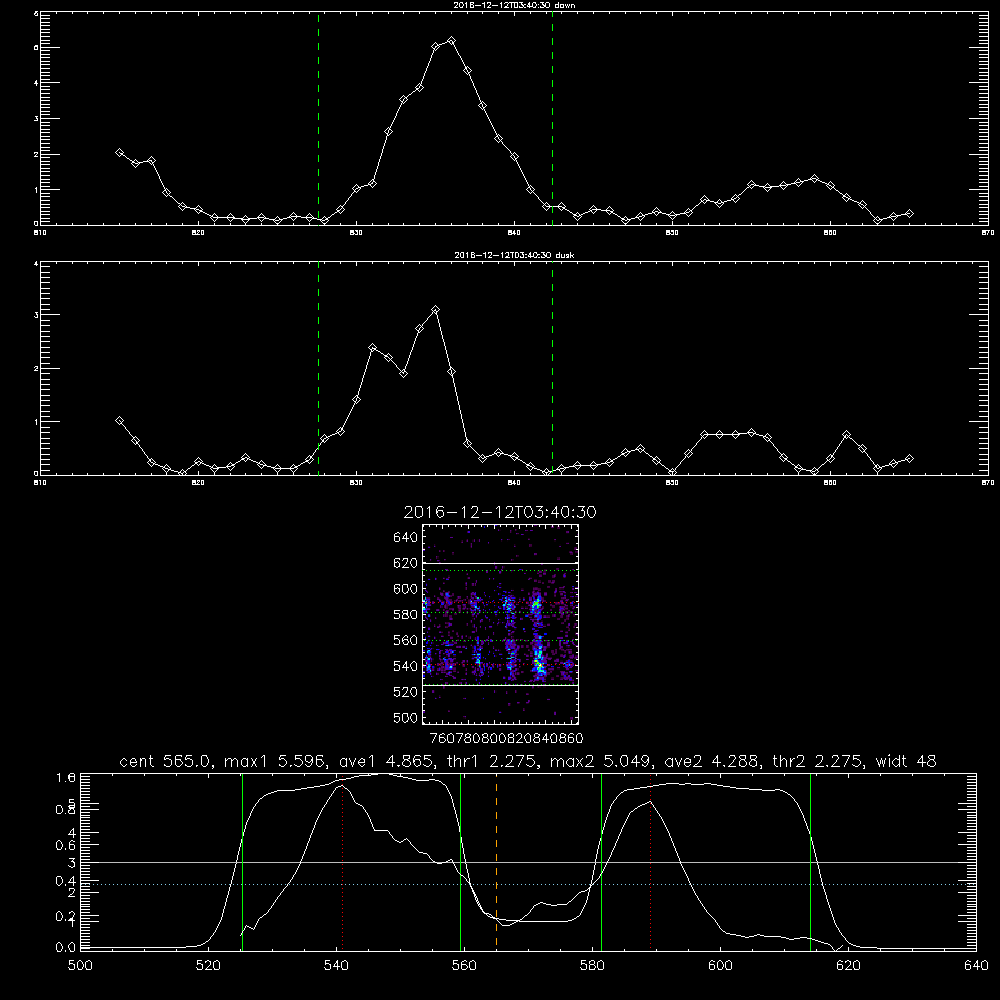Image resolution: width=1000 pixels, height=1000 pixels.
Task: Click the upper solid white line across heat map
Action: pyautogui.click(x=501, y=563)
